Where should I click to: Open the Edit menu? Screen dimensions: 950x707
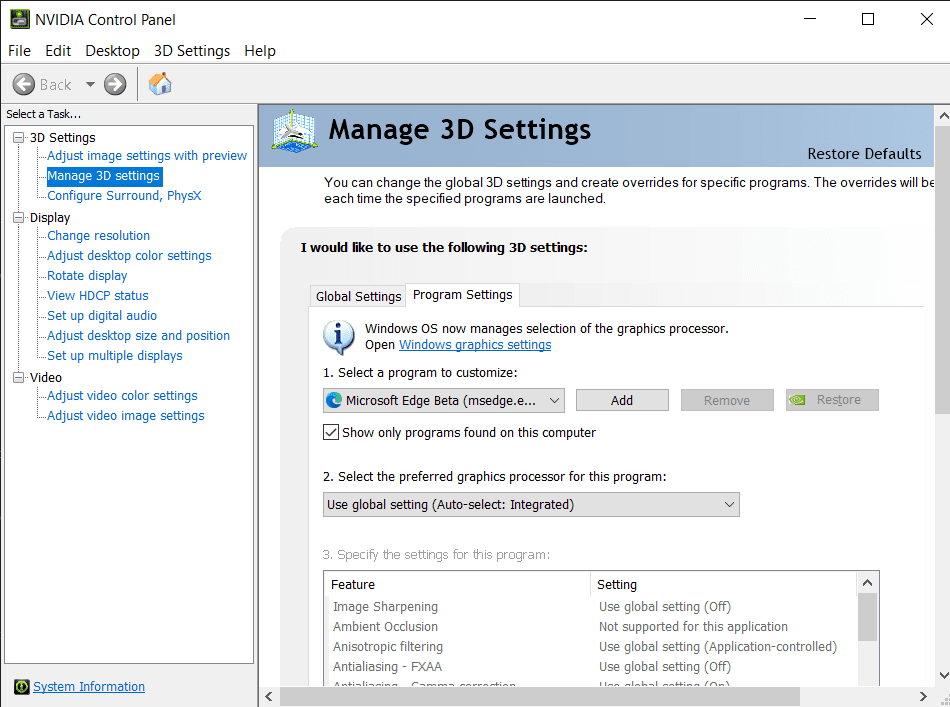click(58, 51)
